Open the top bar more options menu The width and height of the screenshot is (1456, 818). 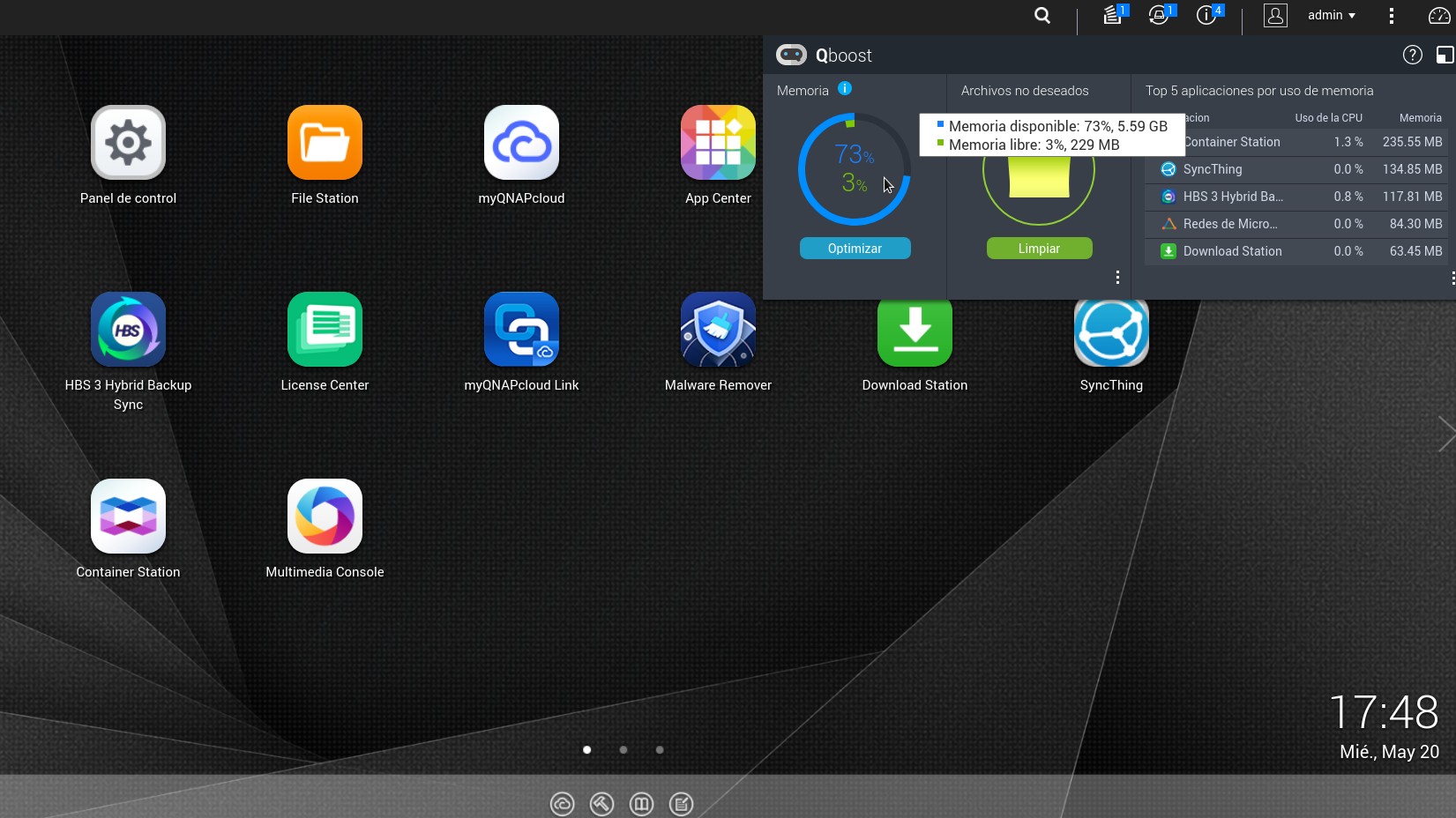click(1391, 16)
